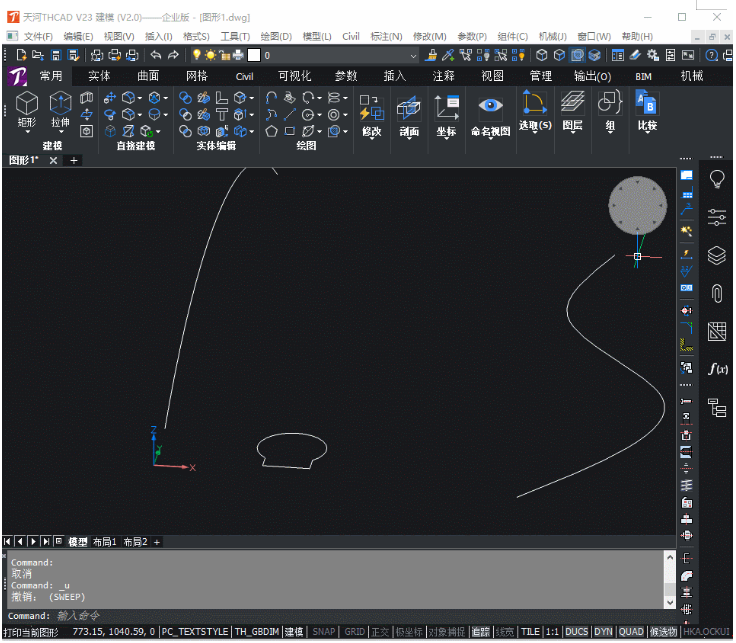Open the f(x) function panel icon
This screenshot has width=736, height=643.
(718, 369)
